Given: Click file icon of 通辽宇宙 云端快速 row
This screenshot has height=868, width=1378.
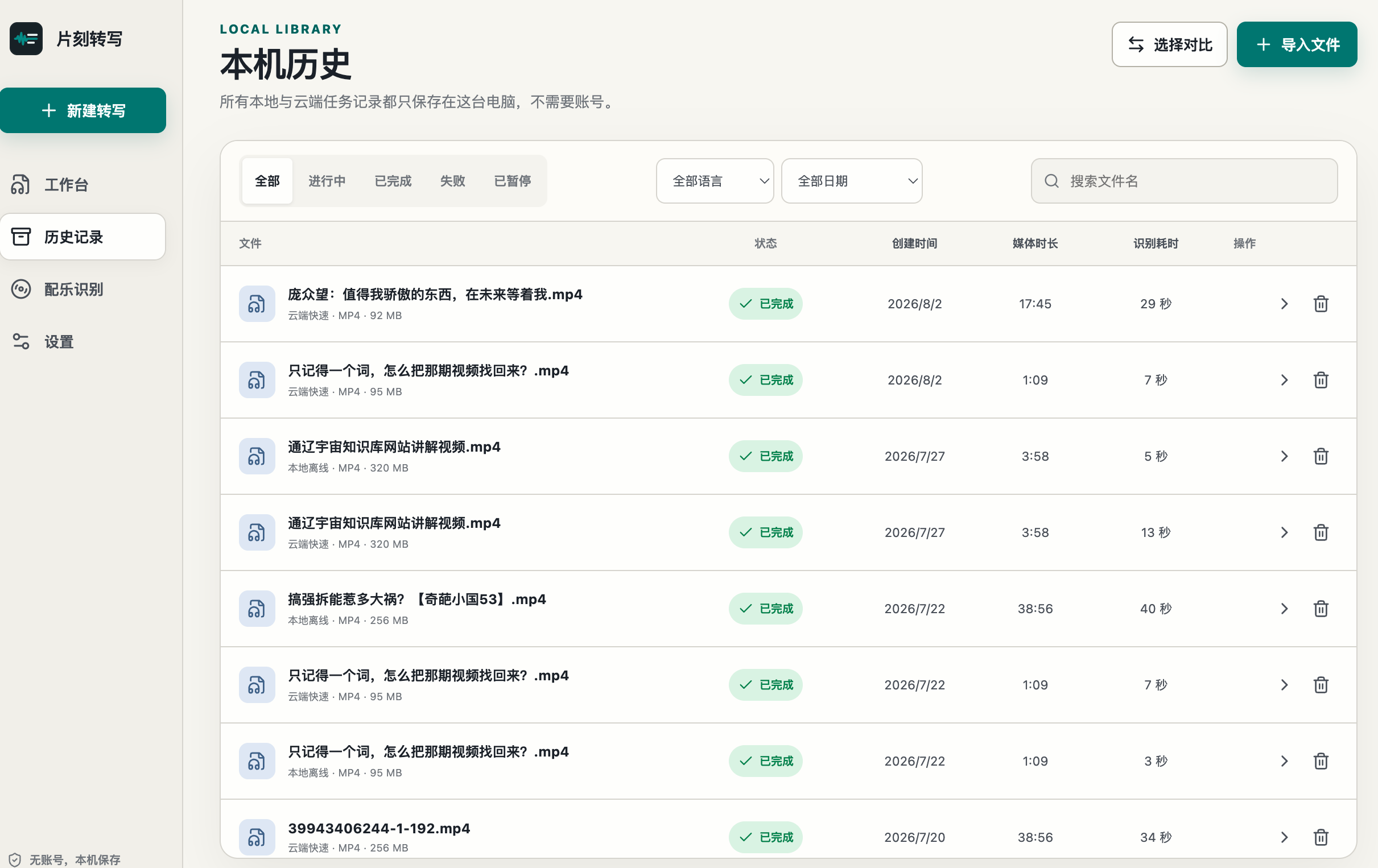Looking at the screenshot, I should click(257, 532).
